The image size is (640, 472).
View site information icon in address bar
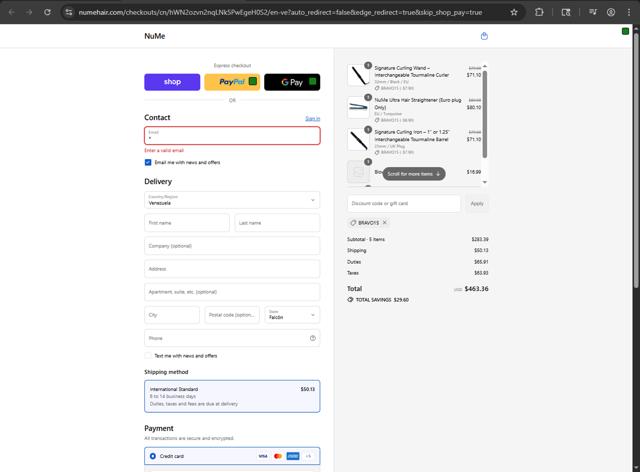69,12
